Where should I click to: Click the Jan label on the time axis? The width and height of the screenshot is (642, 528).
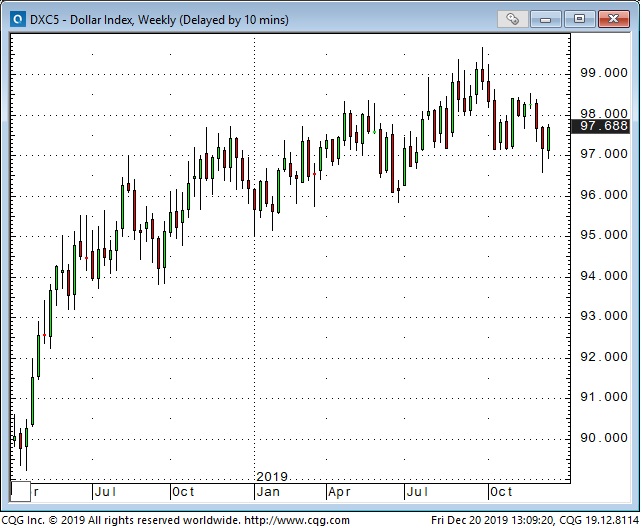tap(268, 492)
